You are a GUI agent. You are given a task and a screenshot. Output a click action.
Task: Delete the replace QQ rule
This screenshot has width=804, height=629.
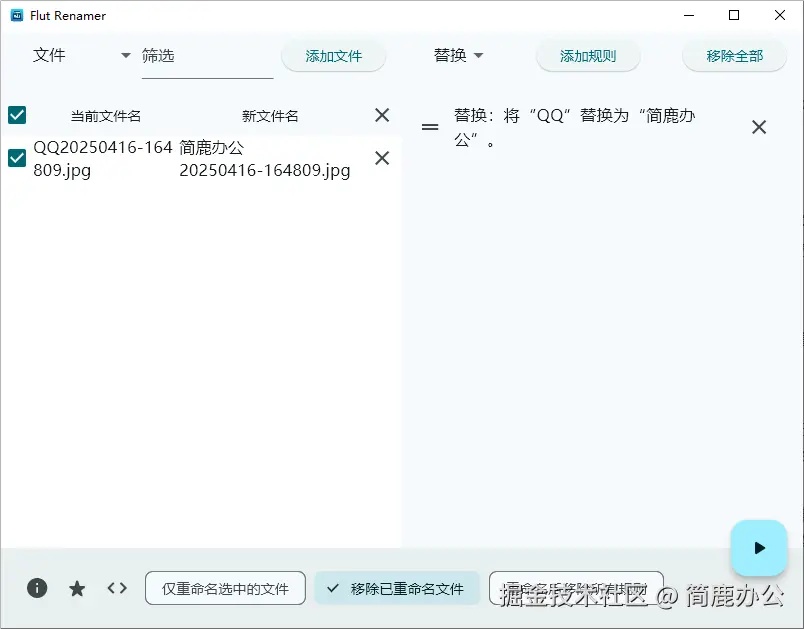tap(759, 127)
